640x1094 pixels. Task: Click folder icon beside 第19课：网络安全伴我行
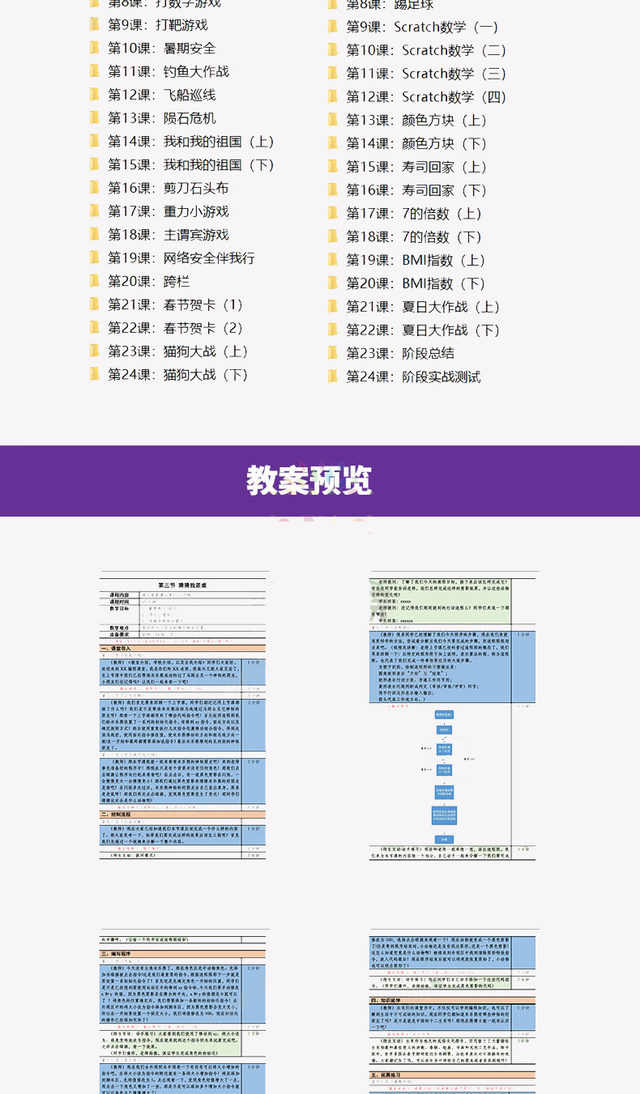point(94,258)
